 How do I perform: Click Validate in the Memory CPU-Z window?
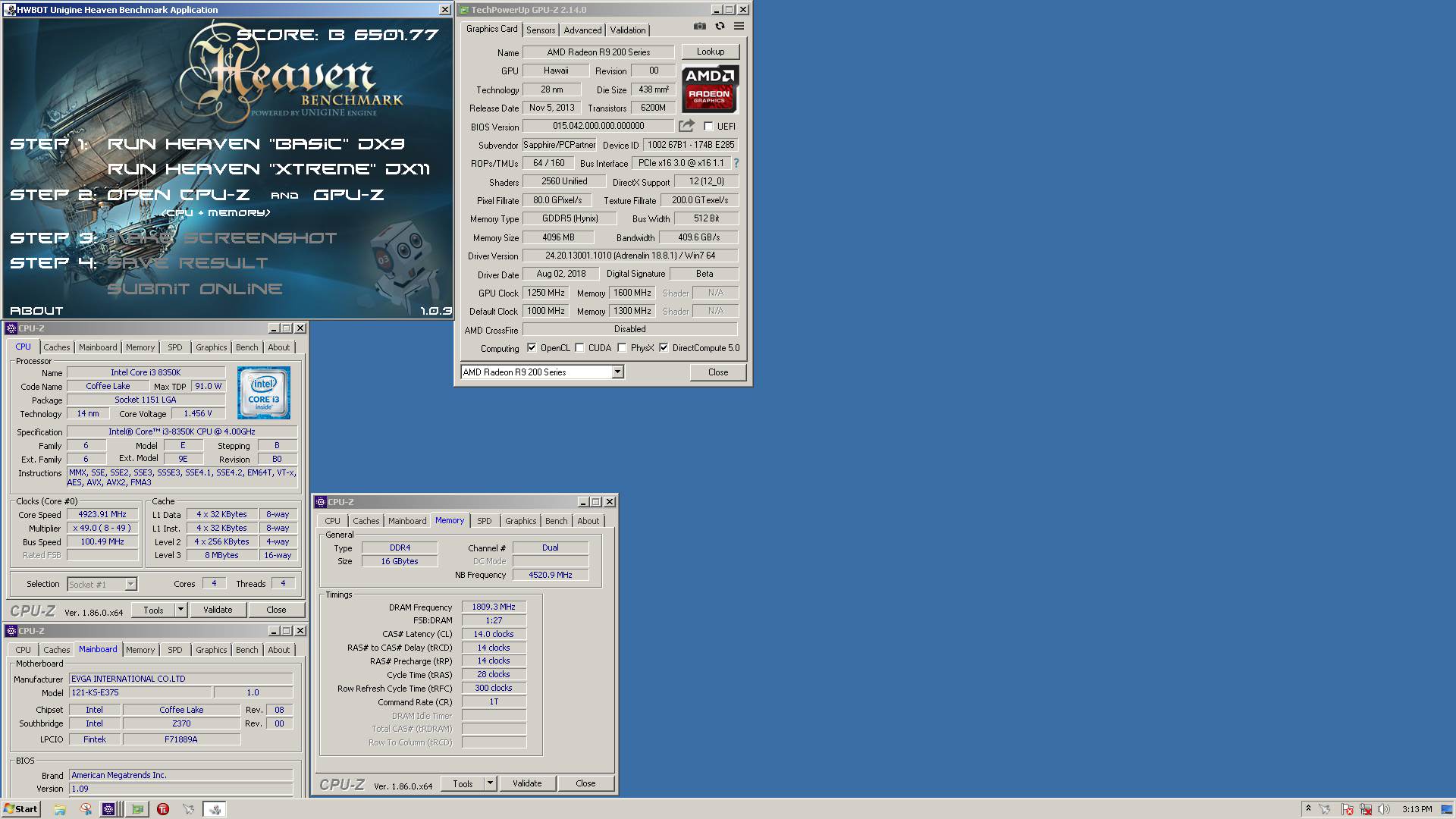527,783
